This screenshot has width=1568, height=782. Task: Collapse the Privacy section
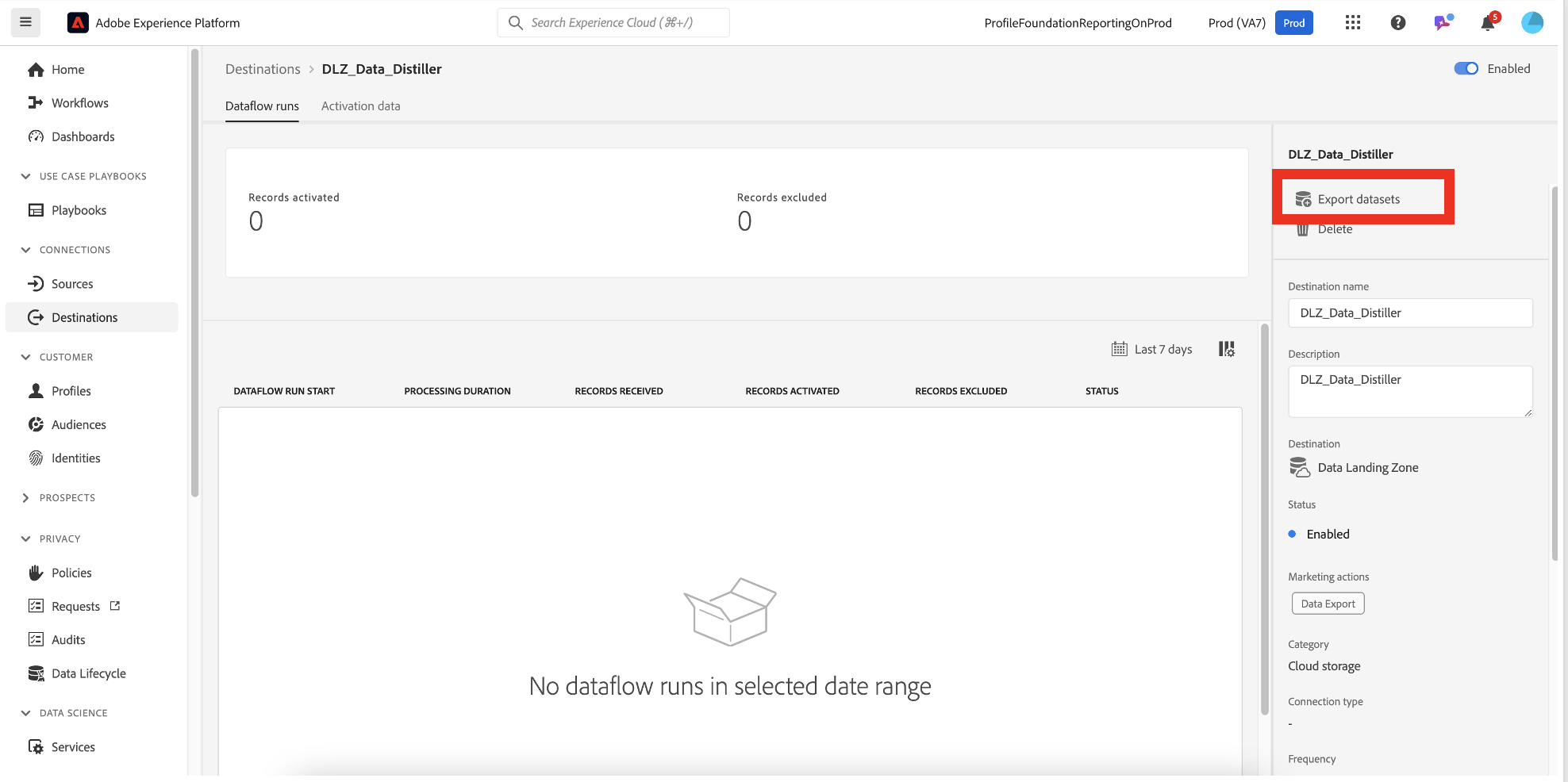coord(26,539)
